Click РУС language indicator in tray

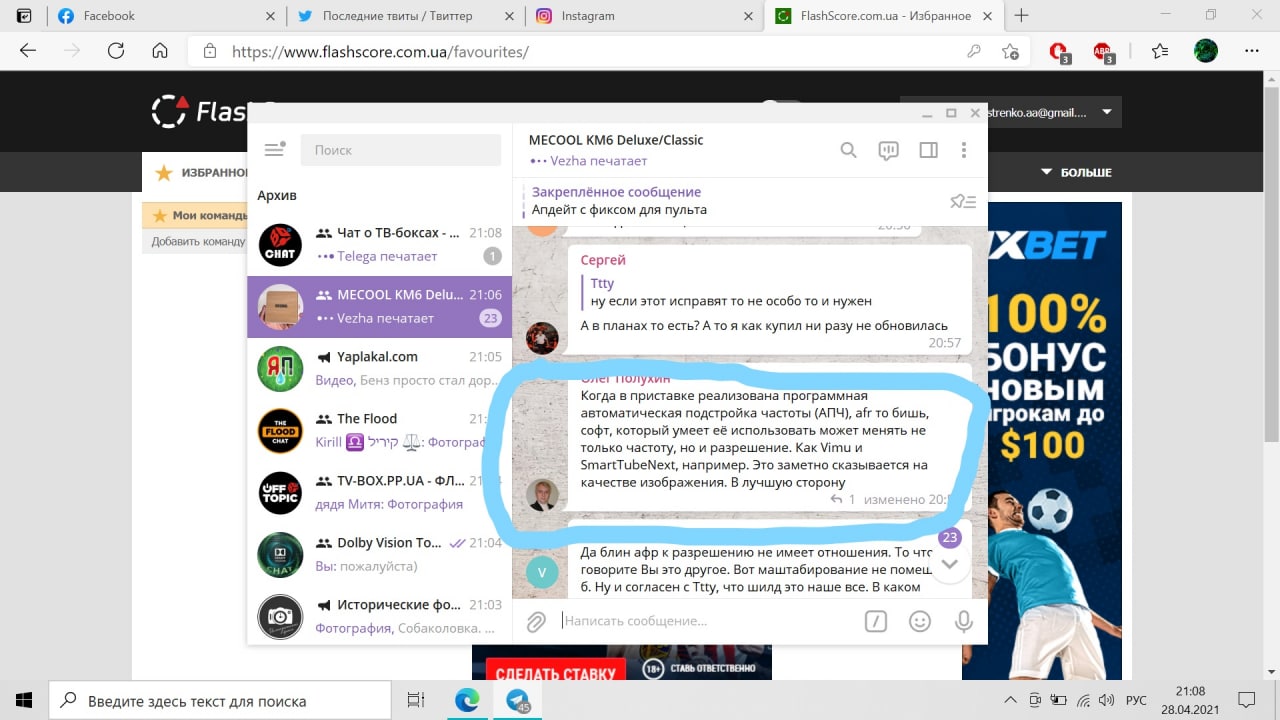[1138, 700]
